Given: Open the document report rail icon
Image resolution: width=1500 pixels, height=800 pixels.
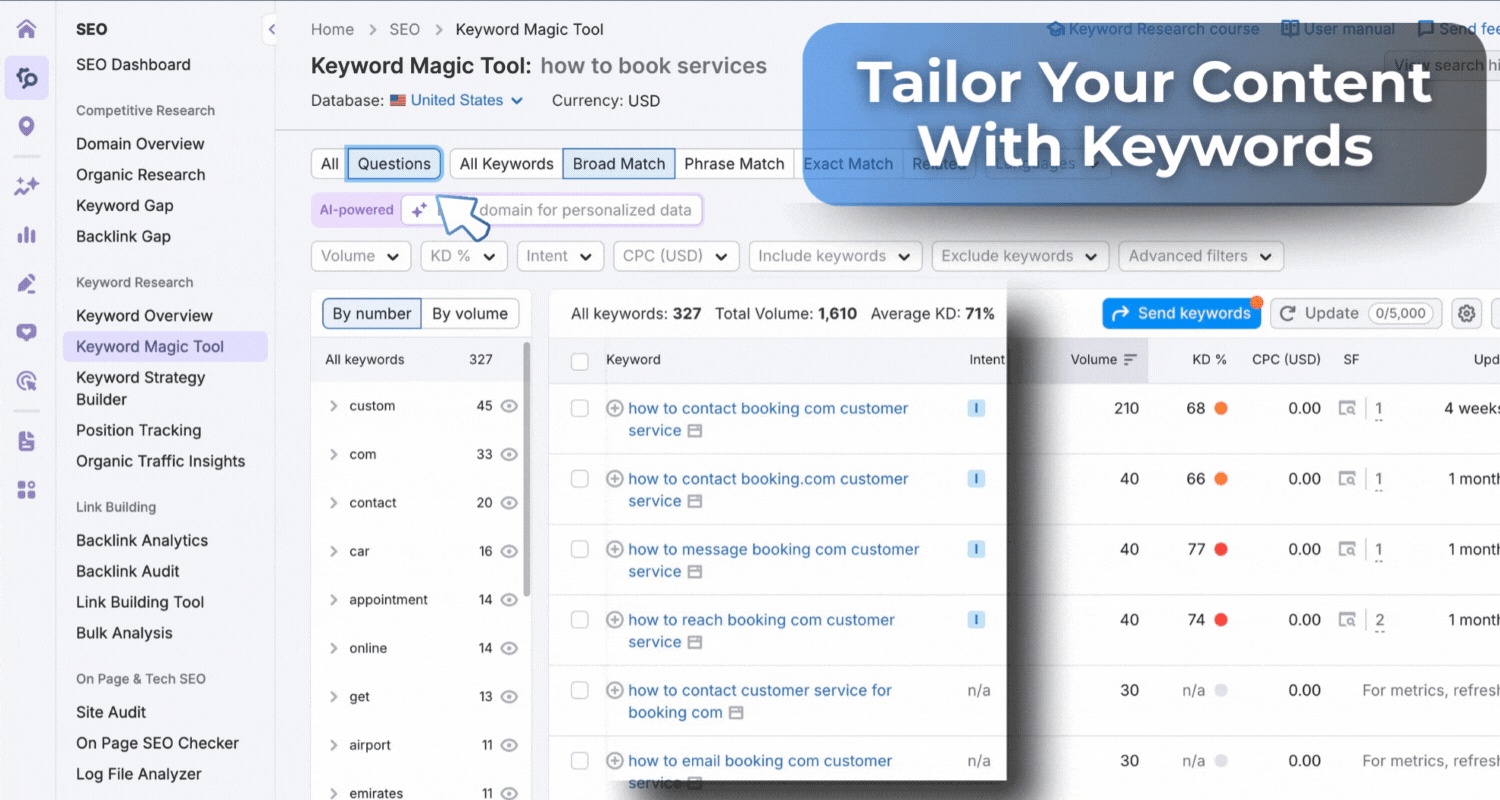Looking at the screenshot, I should coord(26,441).
